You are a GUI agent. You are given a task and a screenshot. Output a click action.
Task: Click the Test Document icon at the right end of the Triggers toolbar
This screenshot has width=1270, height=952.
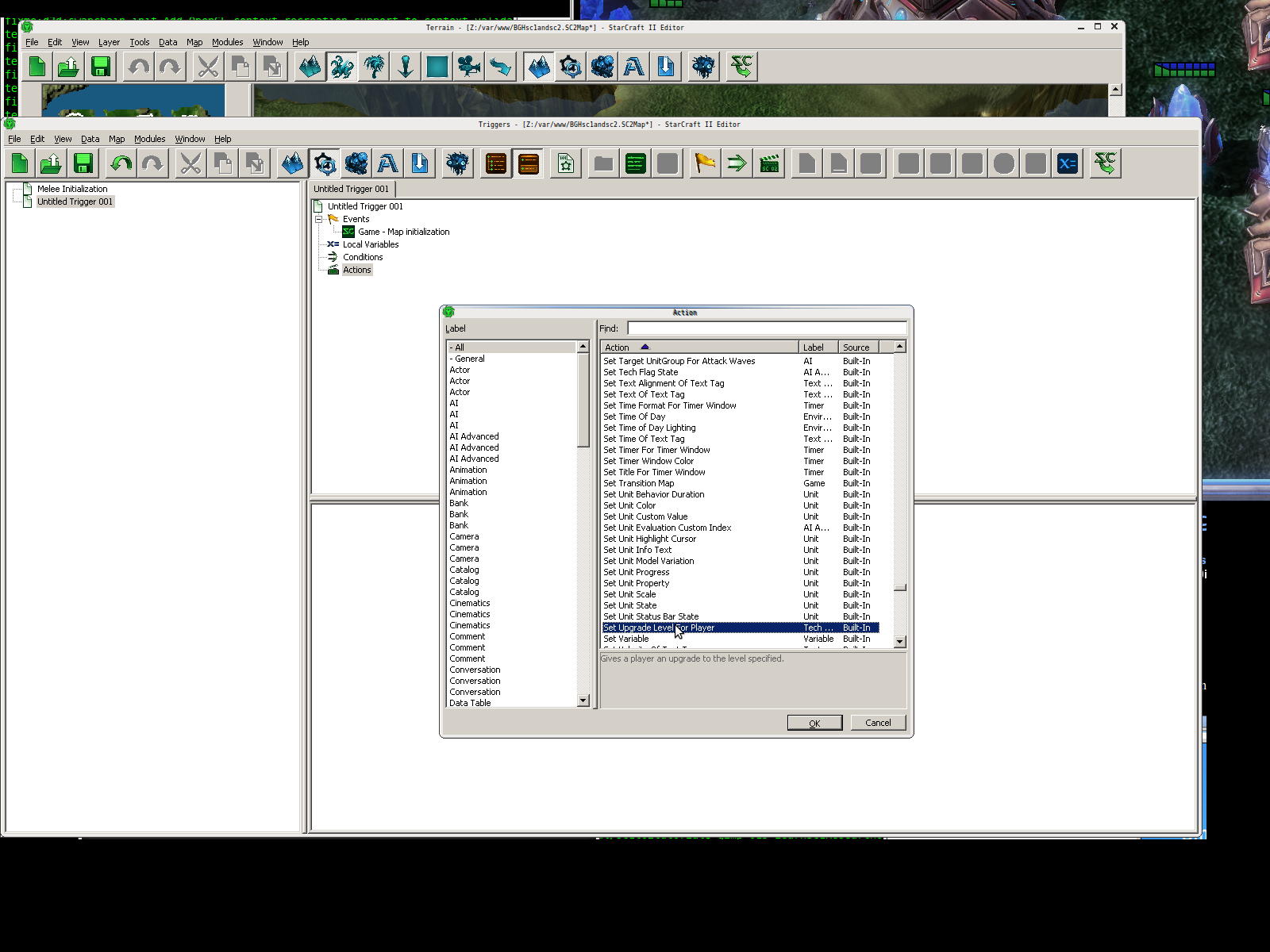(x=1105, y=163)
